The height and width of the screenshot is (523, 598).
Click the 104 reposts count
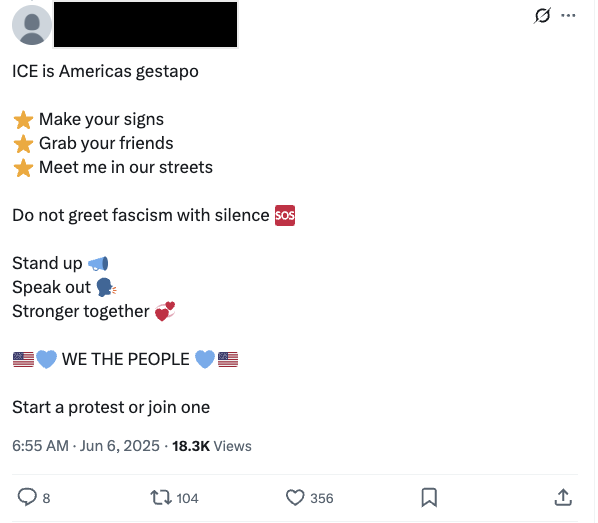[187, 498]
